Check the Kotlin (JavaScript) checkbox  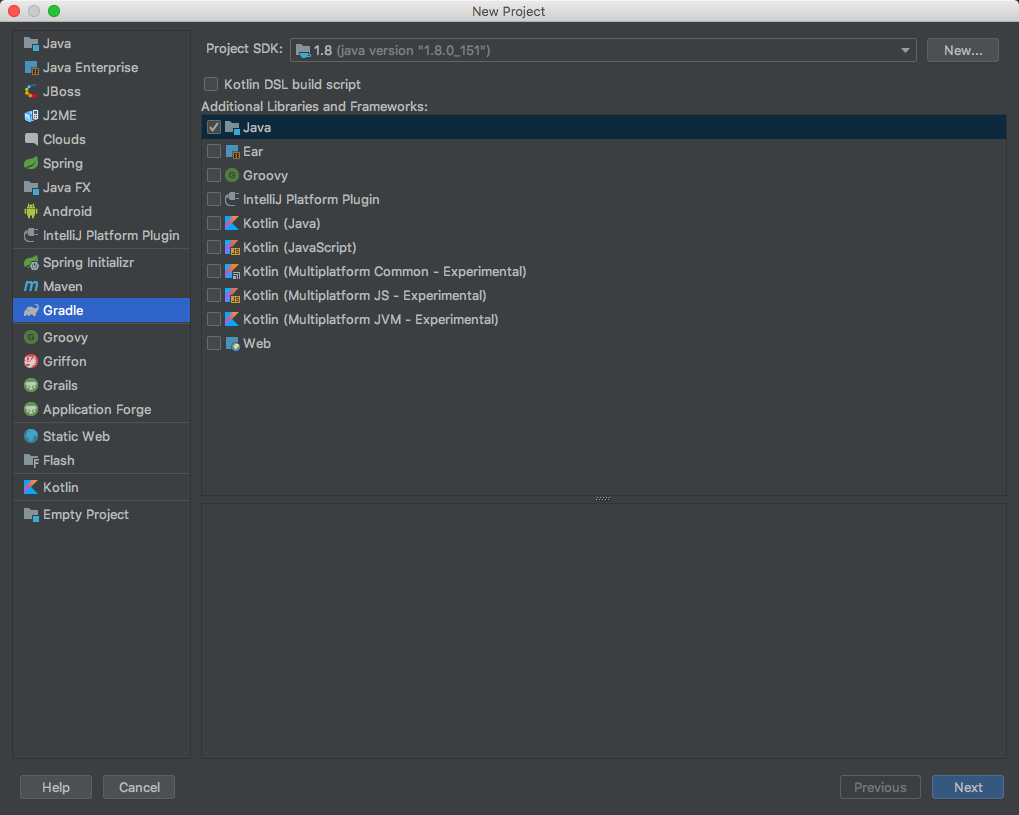[x=214, y=248]
